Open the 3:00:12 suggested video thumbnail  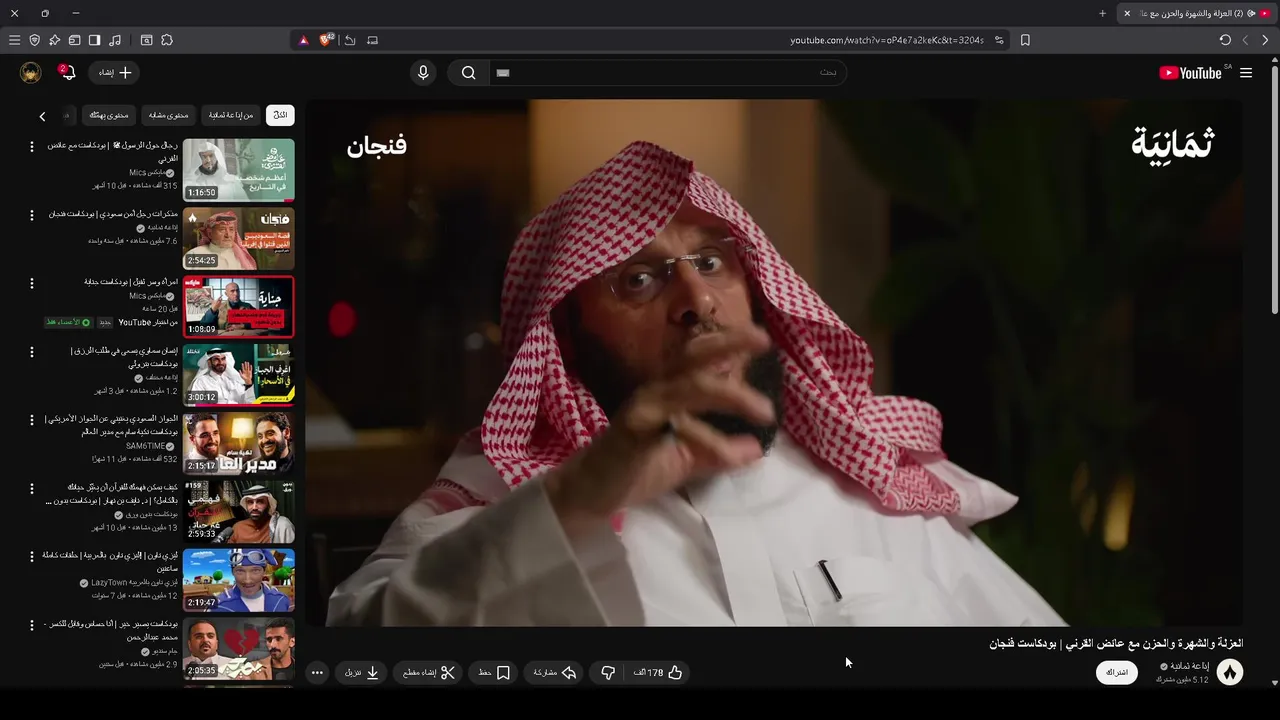tap(239, 375)
